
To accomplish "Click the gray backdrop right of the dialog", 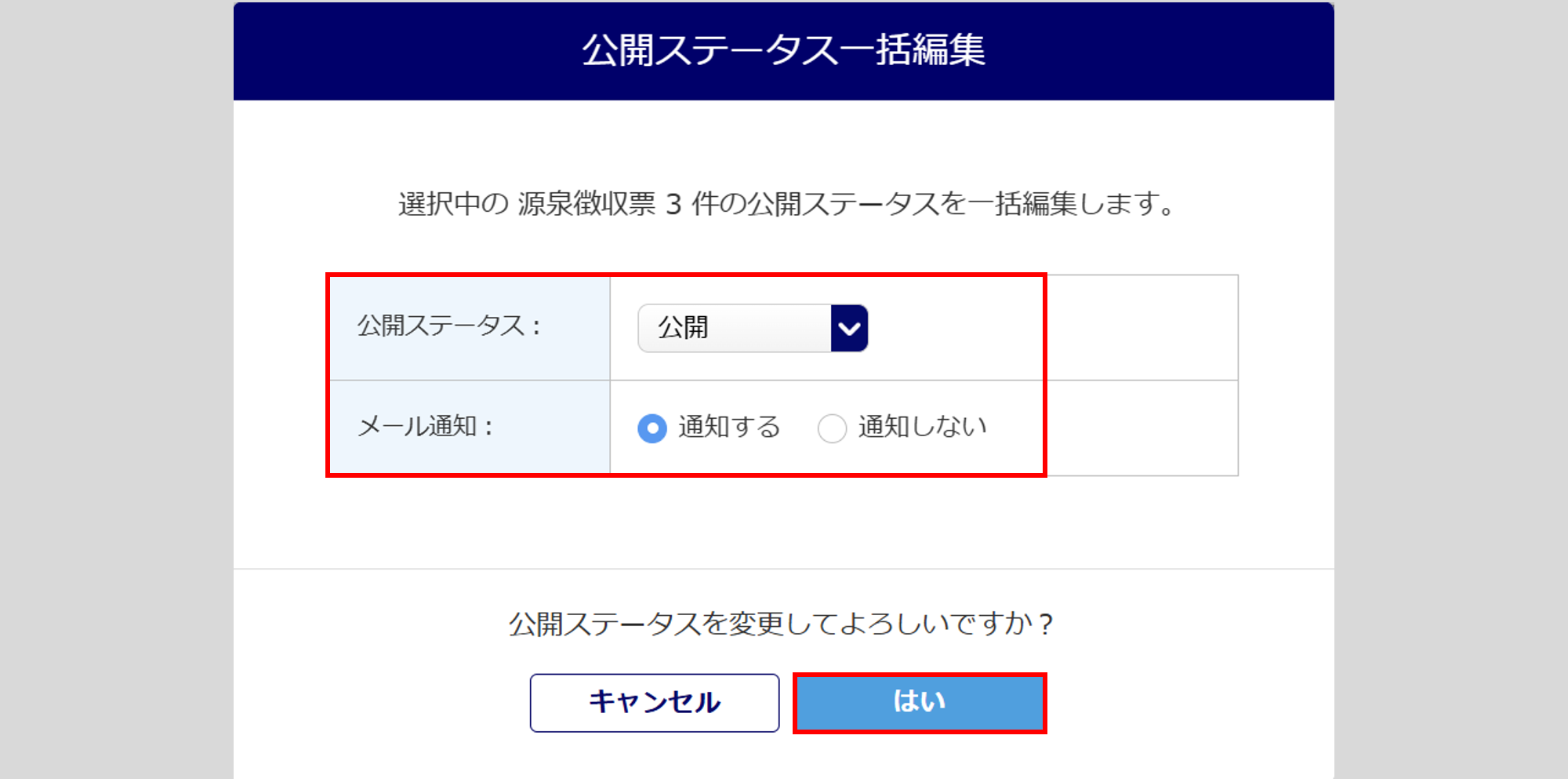I will (1450, 392).
